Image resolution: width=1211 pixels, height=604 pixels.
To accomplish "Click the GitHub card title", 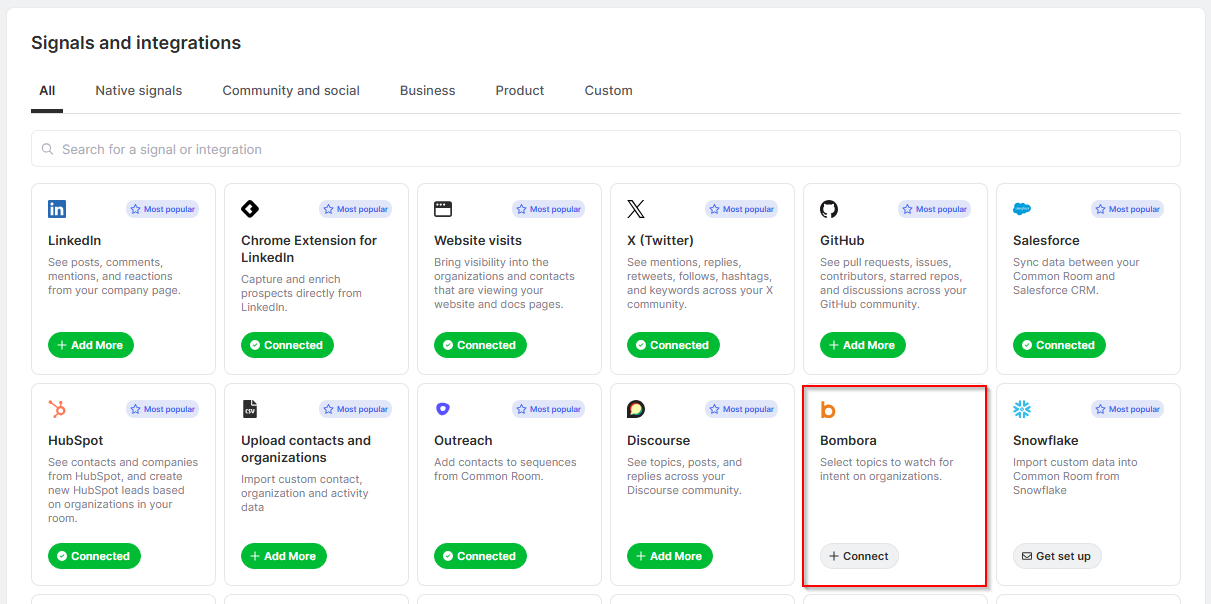I will tap(842, 240).
